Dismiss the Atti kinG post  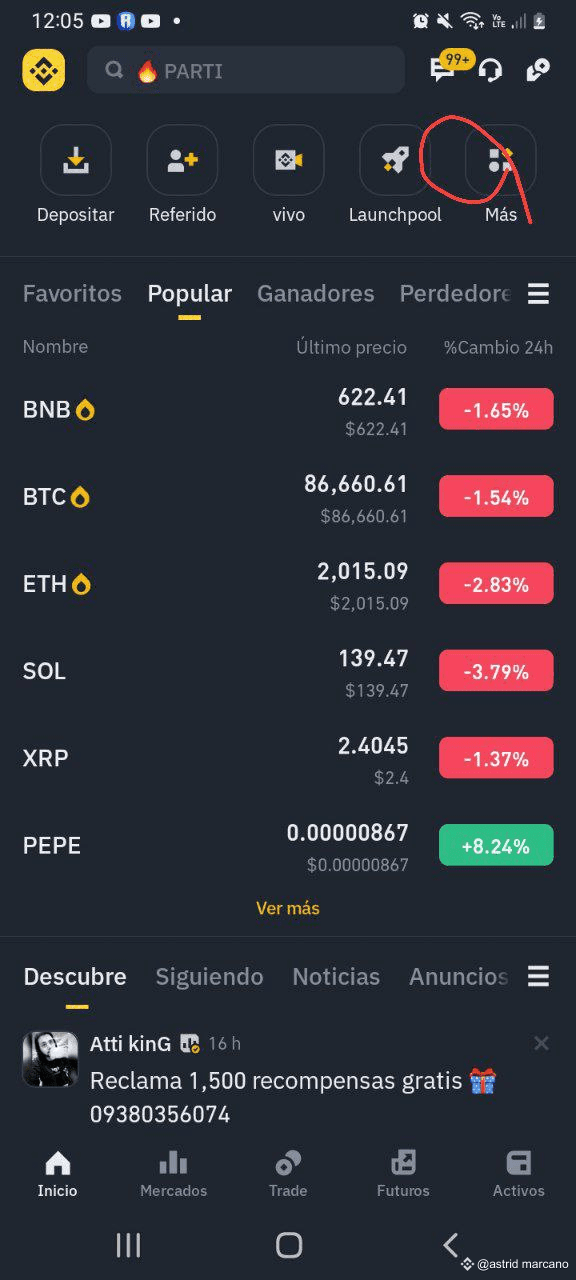[541, 1043]
